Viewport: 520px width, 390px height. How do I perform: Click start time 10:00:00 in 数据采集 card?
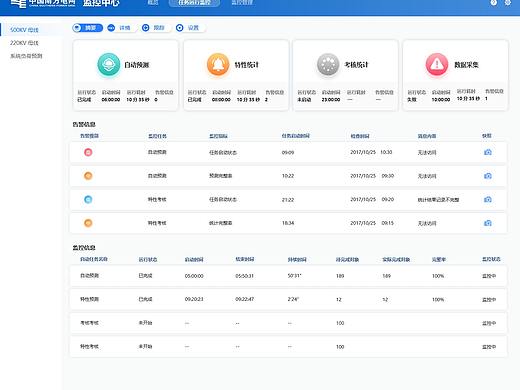[441, 100]
